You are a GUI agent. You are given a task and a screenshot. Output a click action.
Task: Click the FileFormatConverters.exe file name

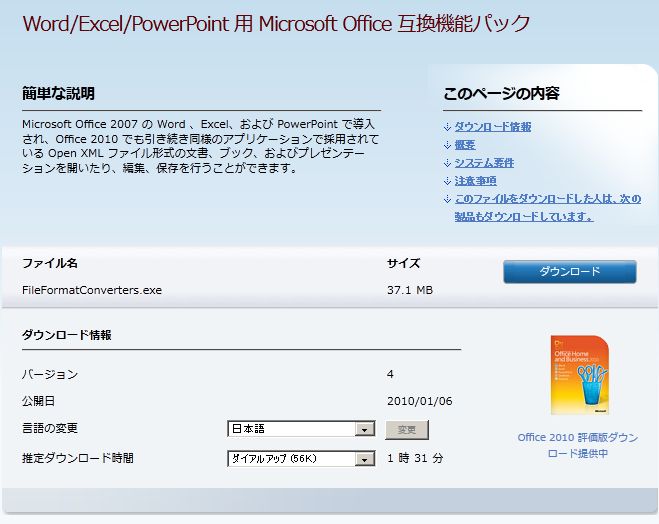pyautogui.click(x=92, y=291)
